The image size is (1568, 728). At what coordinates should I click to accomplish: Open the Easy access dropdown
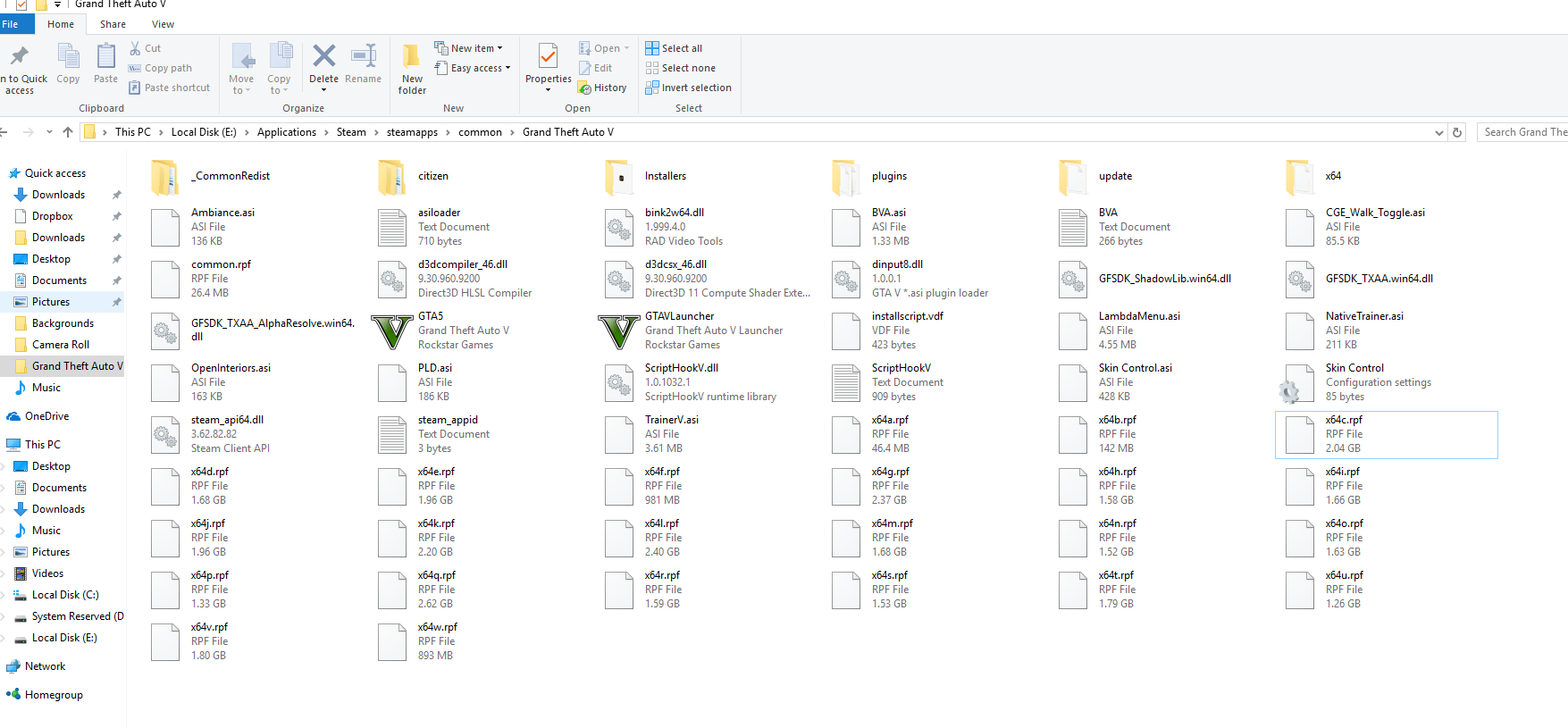473,68
